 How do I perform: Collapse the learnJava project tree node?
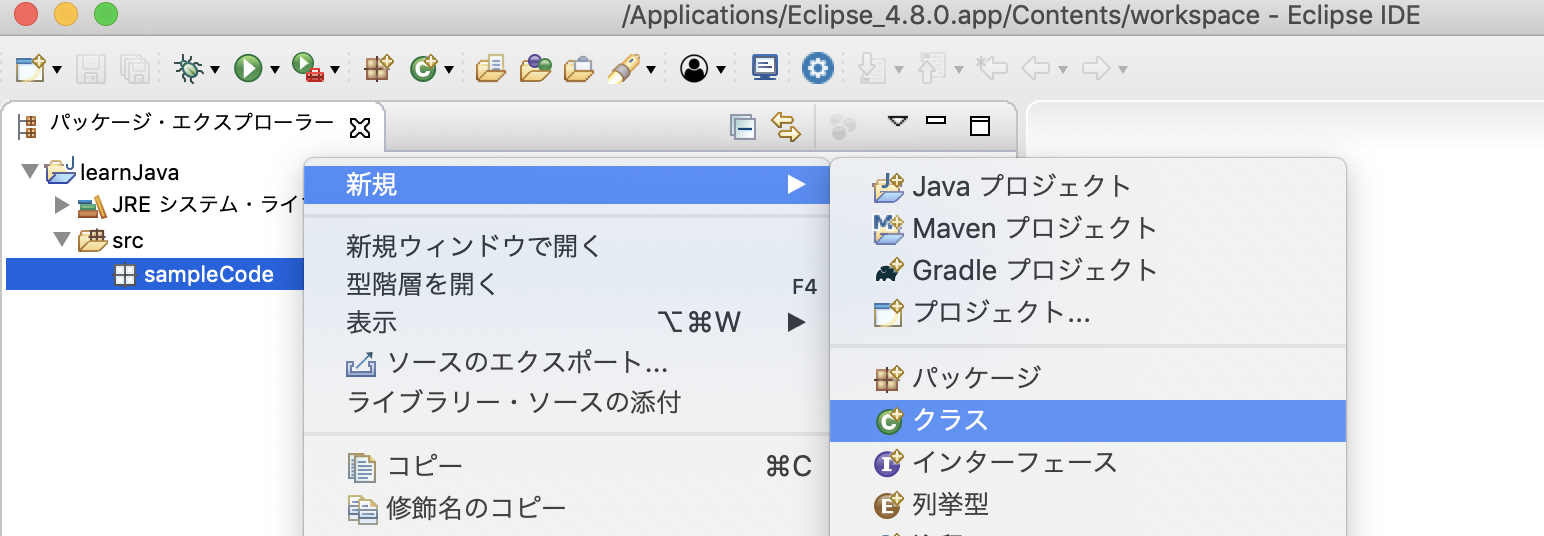pos(29,172)
